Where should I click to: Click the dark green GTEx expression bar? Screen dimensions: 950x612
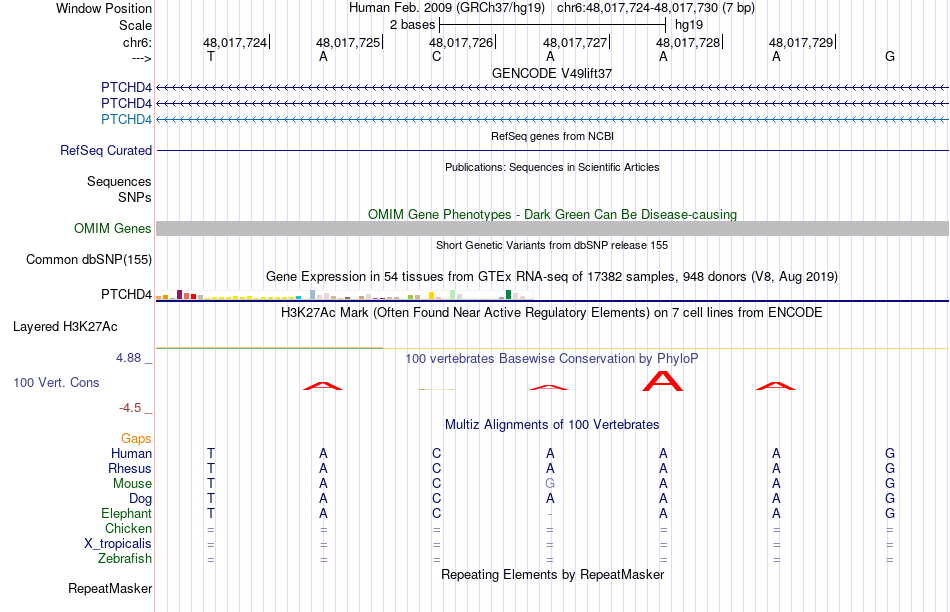508,294
